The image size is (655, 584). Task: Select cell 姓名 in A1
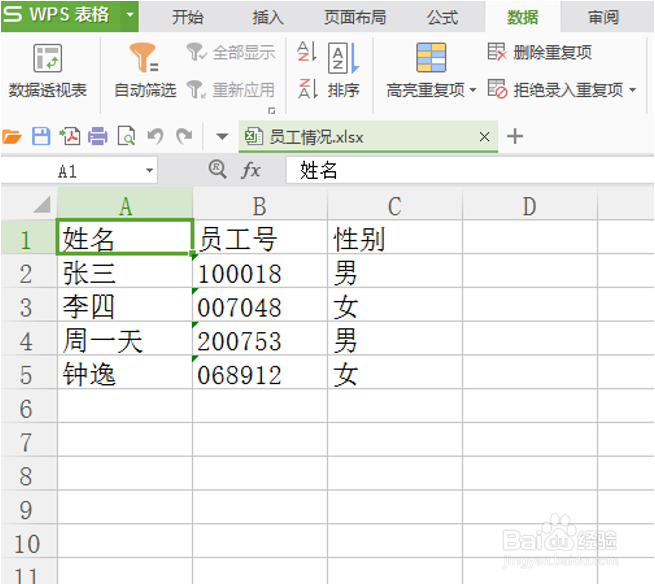[x=125, y=237]
